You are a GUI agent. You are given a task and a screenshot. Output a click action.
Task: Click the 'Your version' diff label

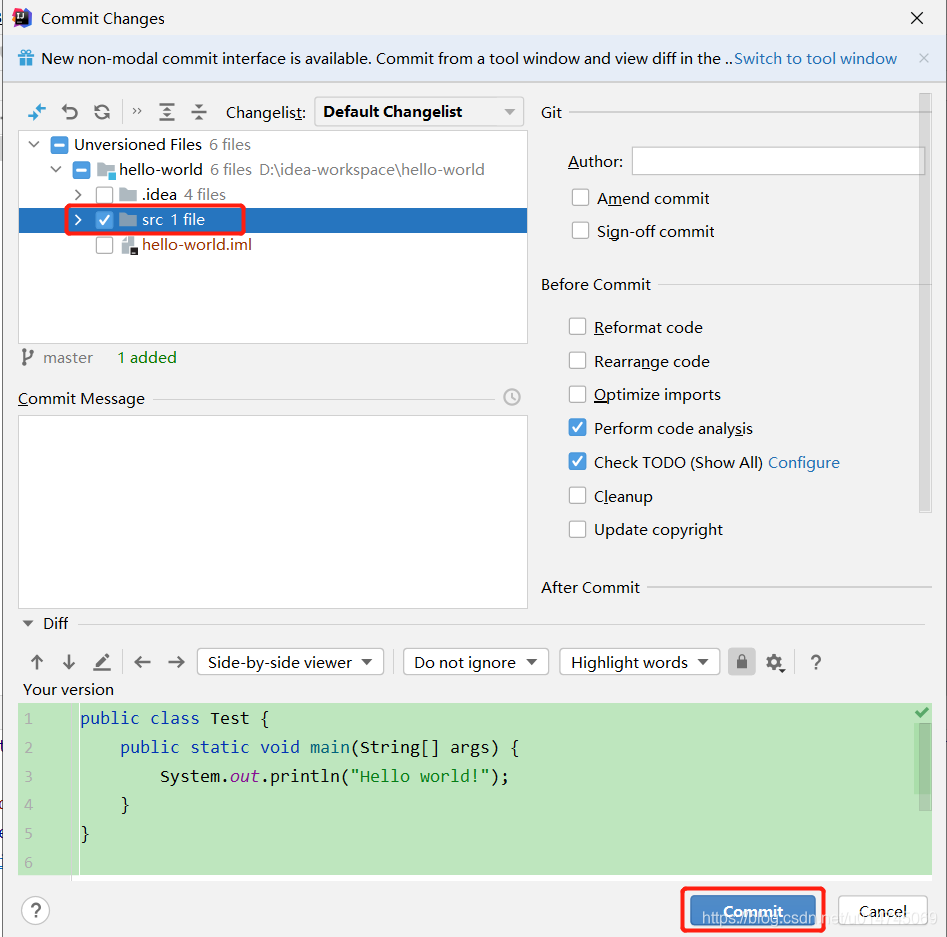[68, 689]
